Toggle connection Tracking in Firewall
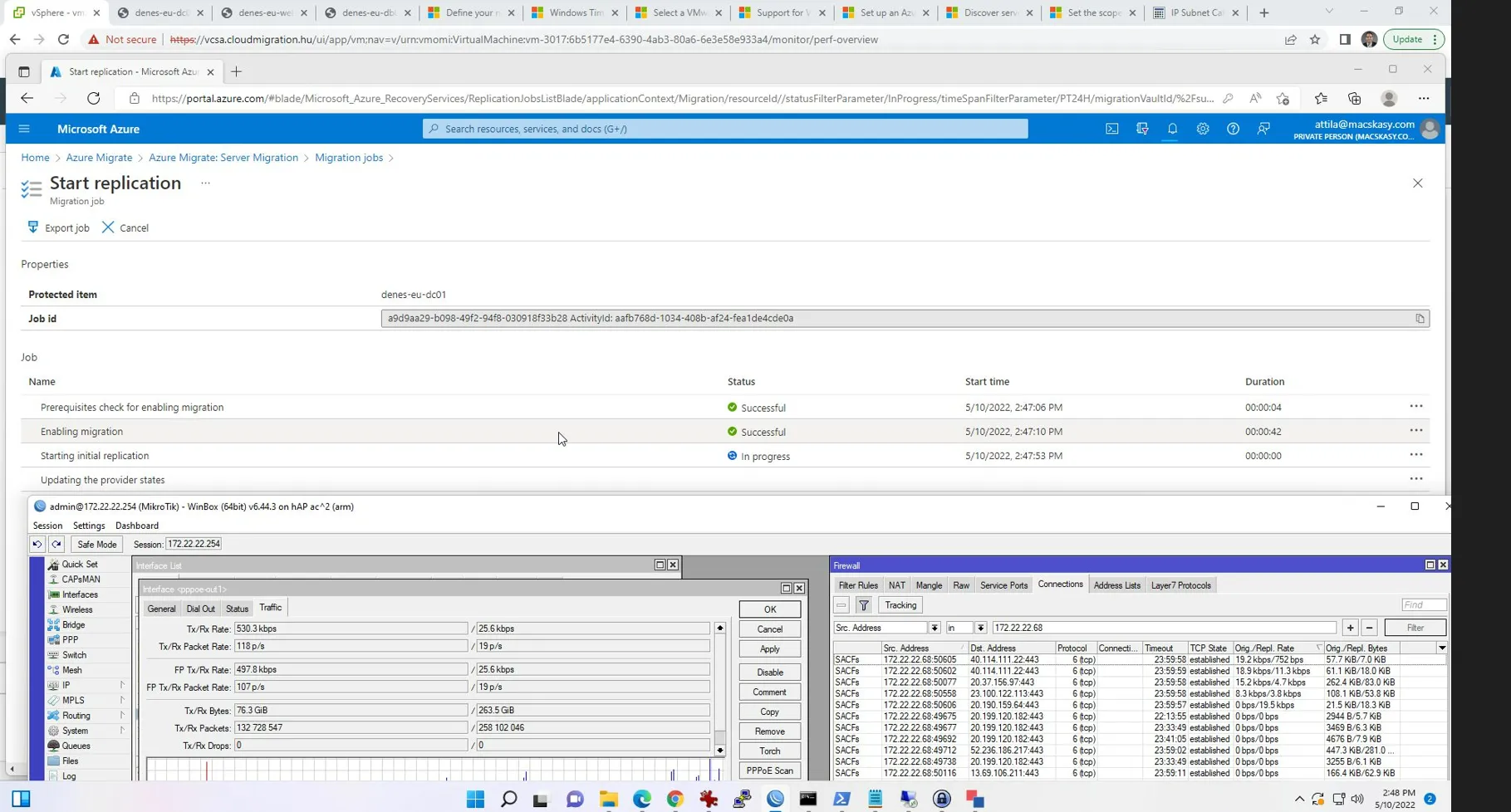Viewport: 1511px width, 812px height. pos(900,605)
